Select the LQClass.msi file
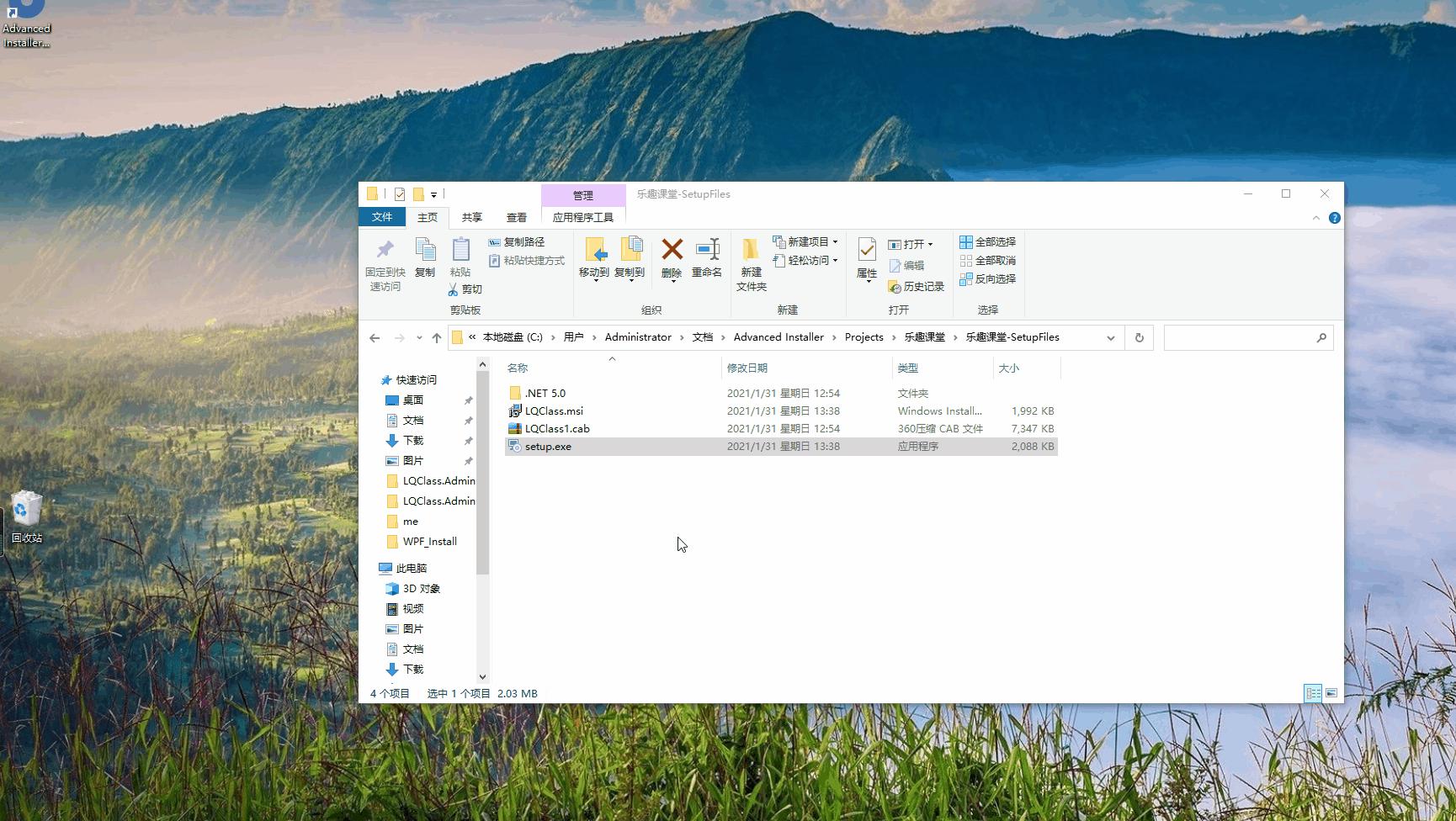This screenshot has height=821, width=1456. (x=554, y=410)
